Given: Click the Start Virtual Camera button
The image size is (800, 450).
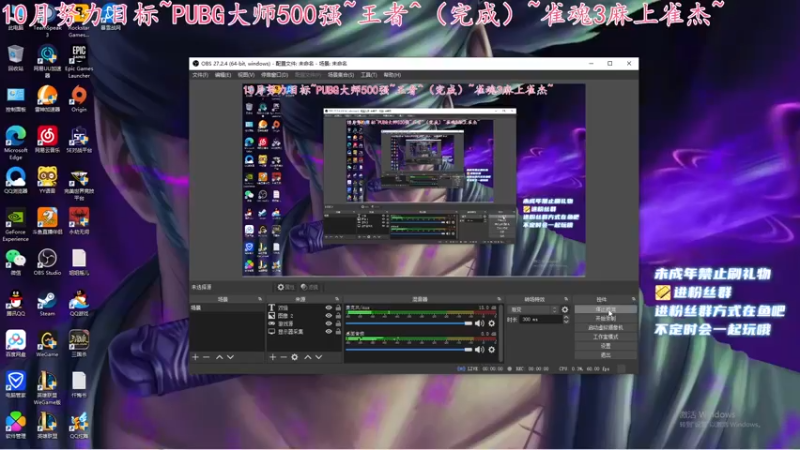Looking at the screenshot, I should [x=606, y=328].
